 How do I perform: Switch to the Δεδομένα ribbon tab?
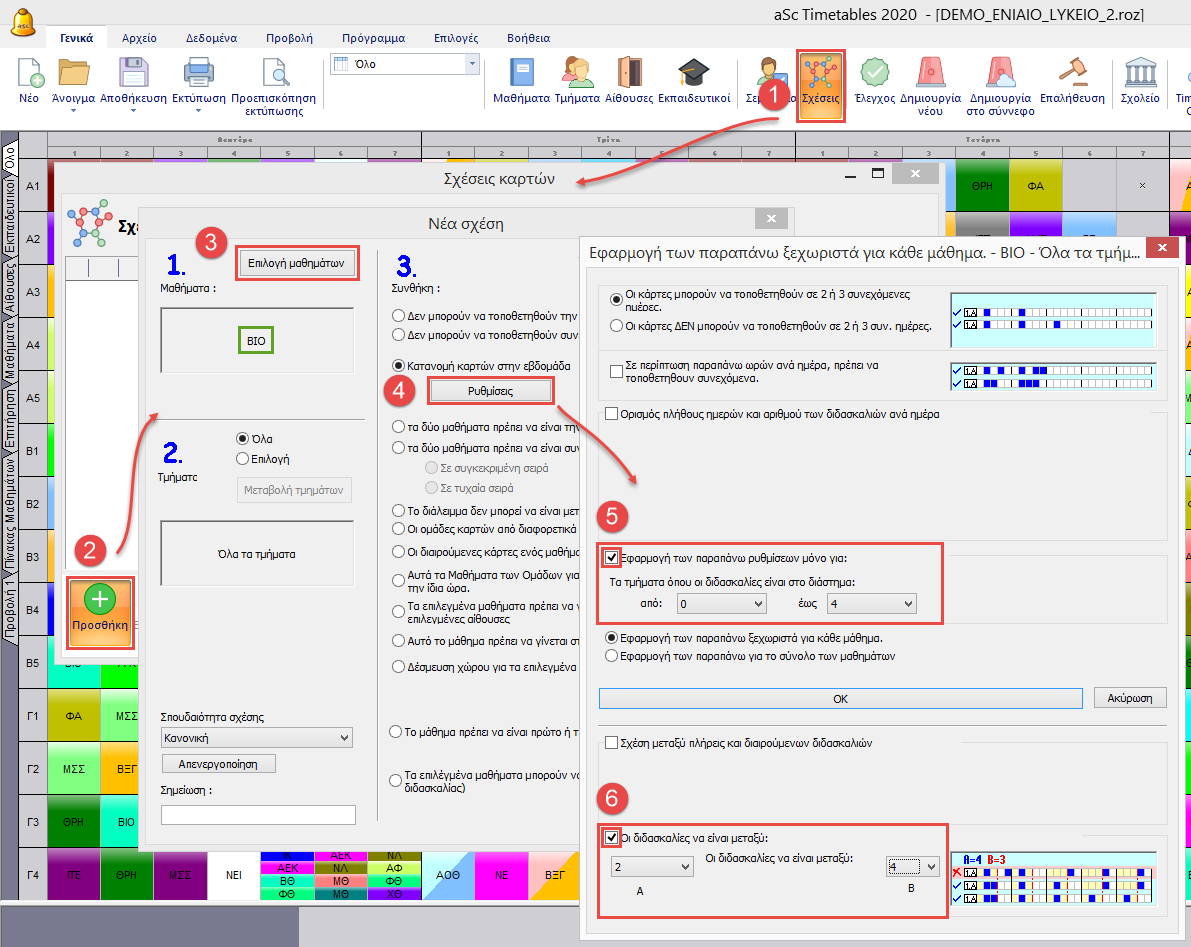211,38
